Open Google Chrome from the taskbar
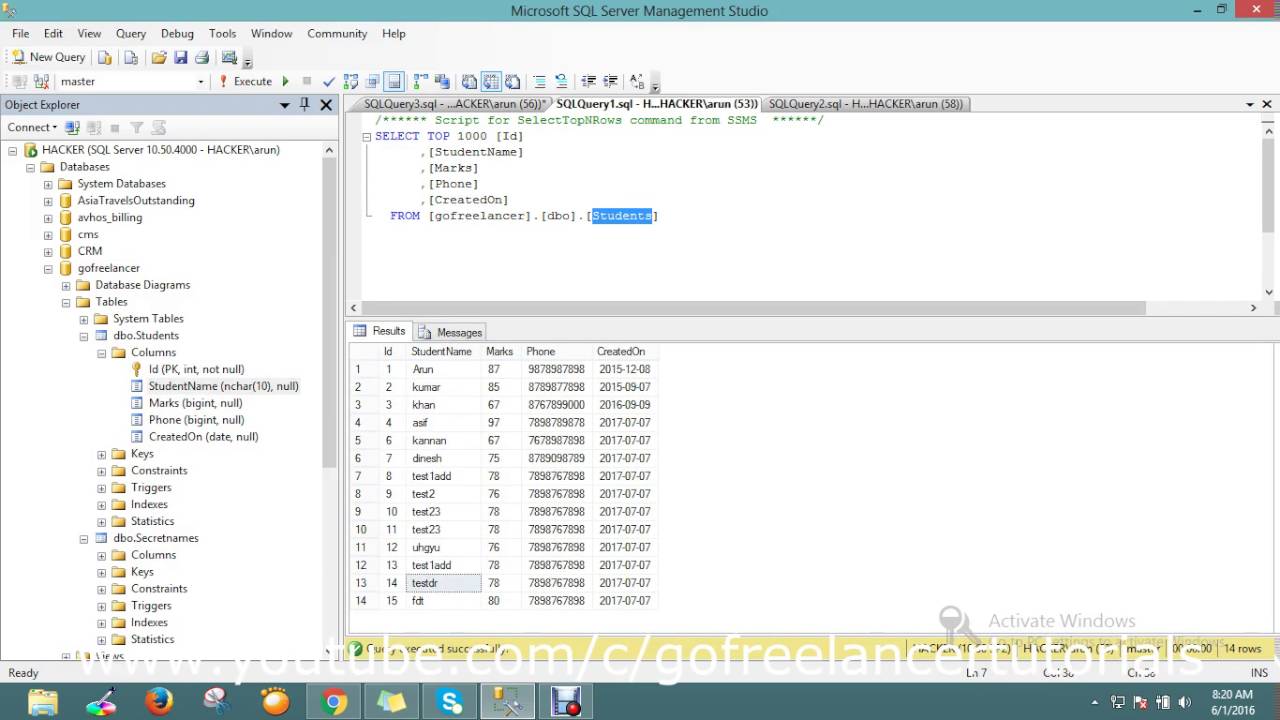 click(x=334, y=702)
